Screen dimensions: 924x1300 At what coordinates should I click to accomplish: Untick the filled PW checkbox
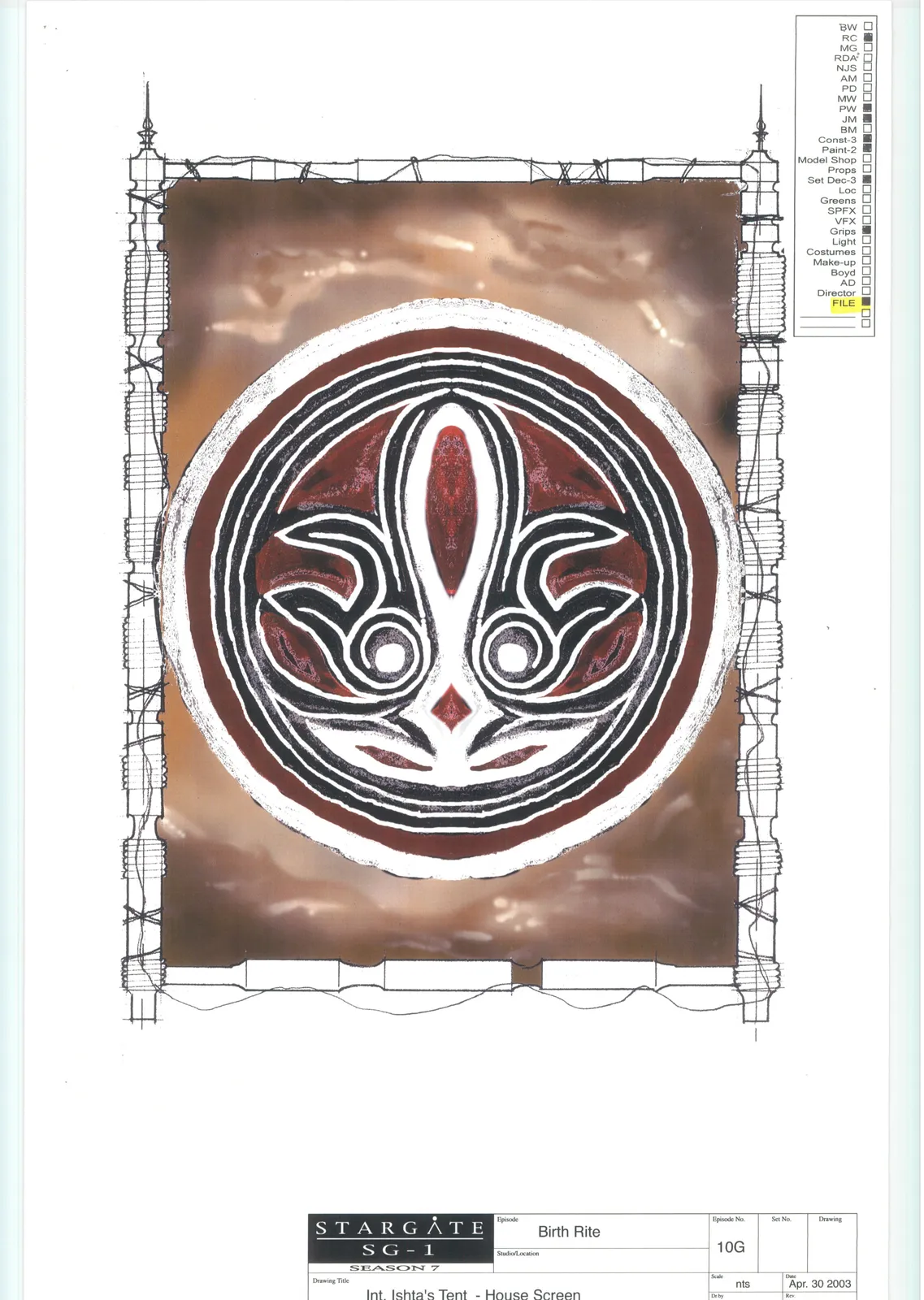[868, 108]
